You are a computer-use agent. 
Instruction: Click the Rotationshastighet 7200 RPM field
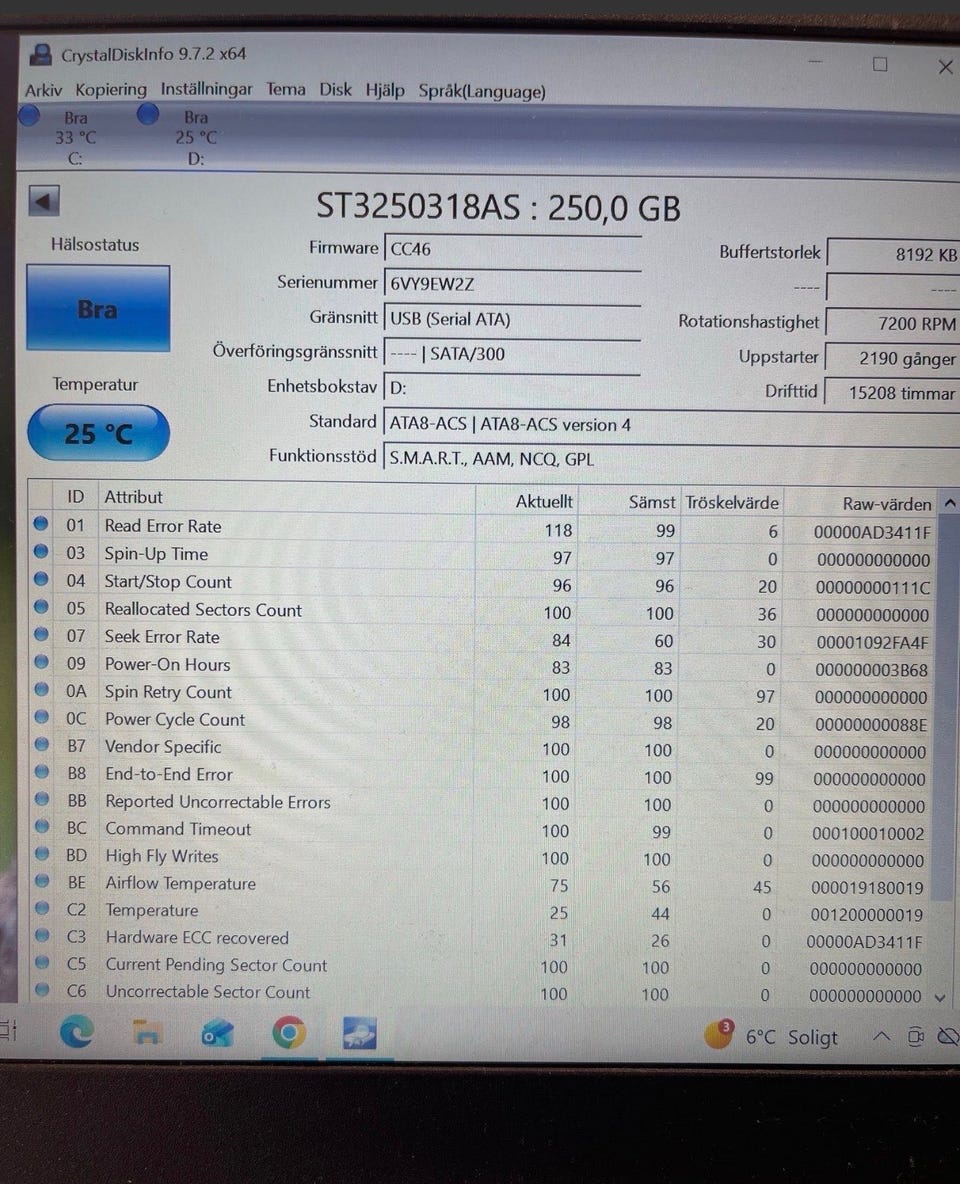[x=893, y=323]
